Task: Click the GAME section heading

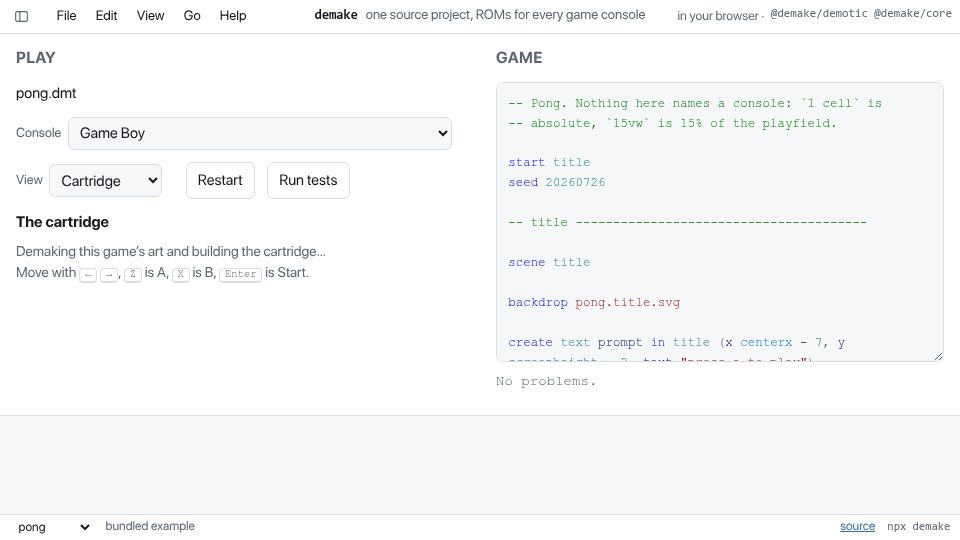Action: tap(519, 58)
